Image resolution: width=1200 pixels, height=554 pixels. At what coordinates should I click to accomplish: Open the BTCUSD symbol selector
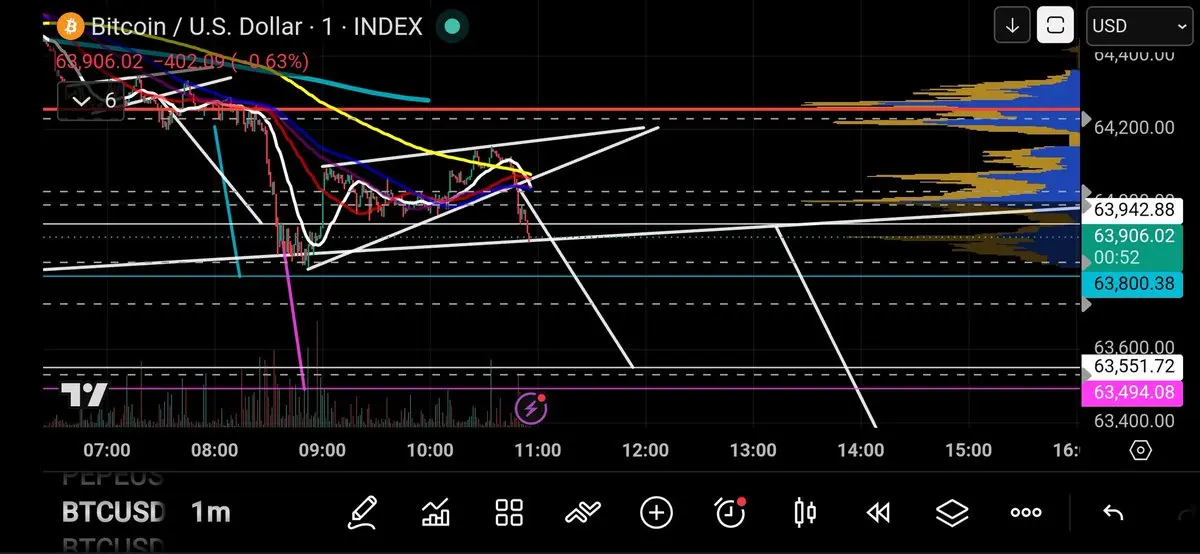click(x=112, y=513)
